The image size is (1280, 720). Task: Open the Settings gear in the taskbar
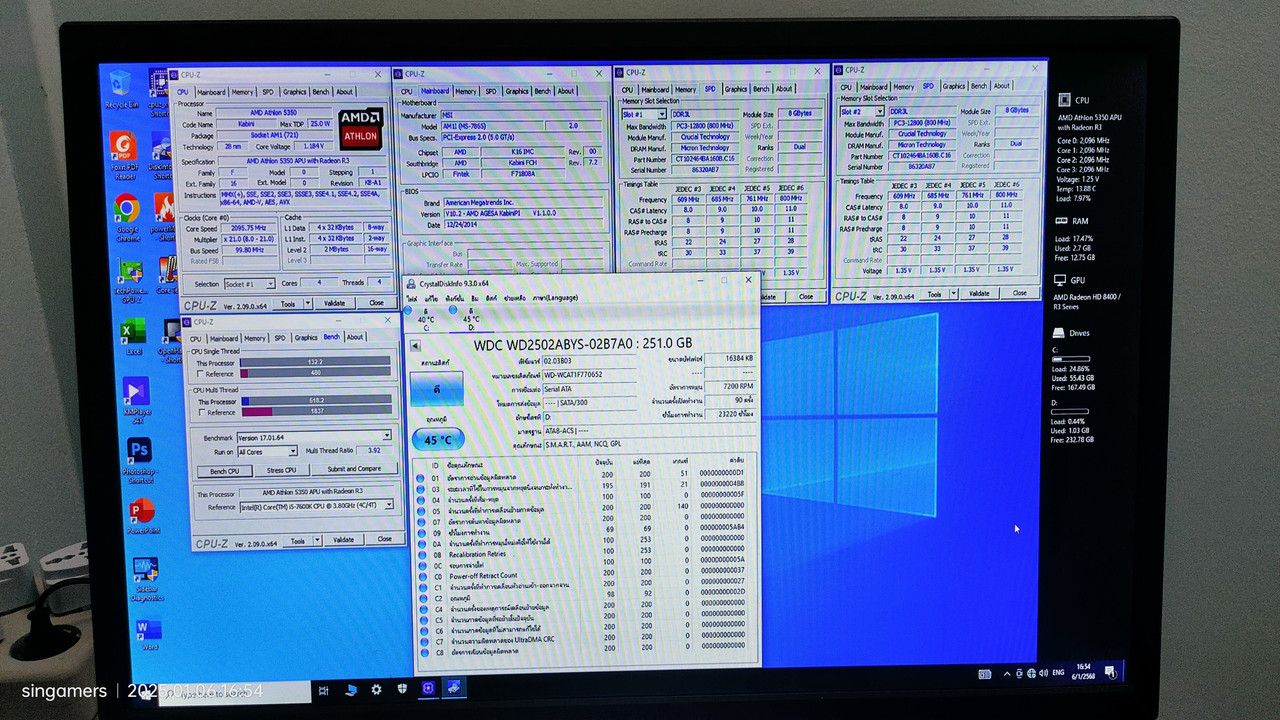click(376, 689)
